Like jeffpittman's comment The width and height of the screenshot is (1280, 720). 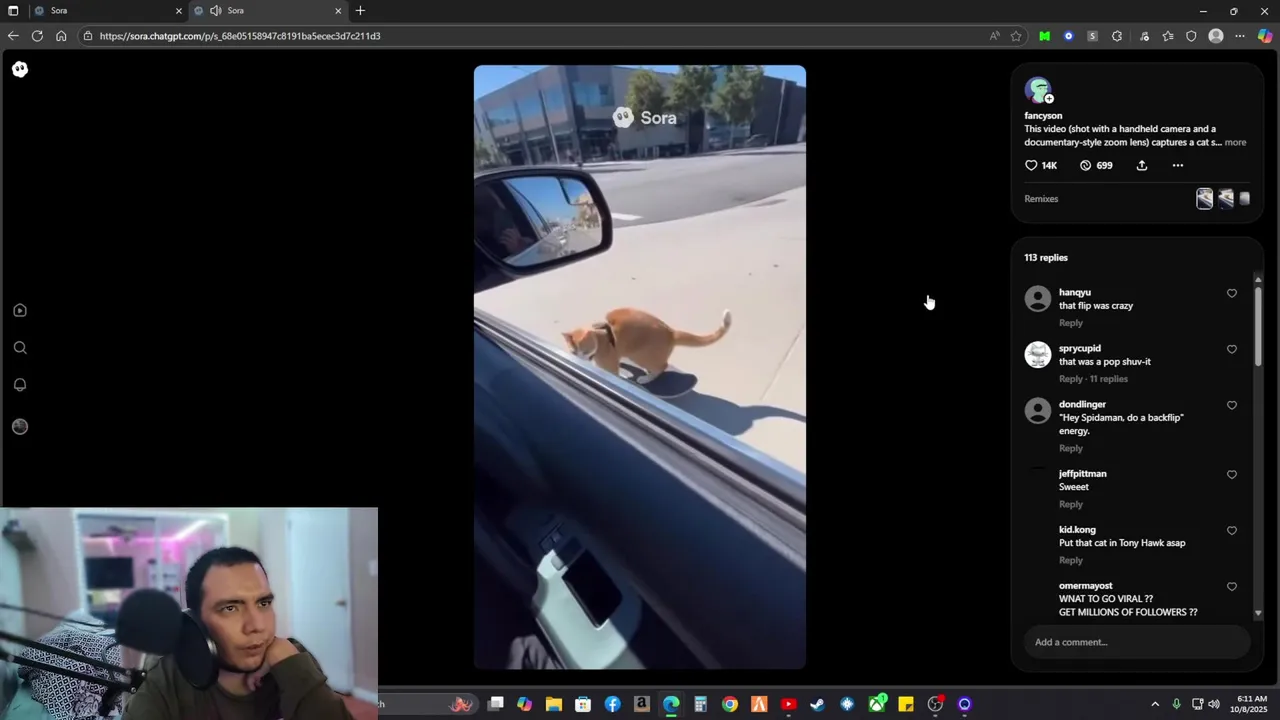(1232, 475)
